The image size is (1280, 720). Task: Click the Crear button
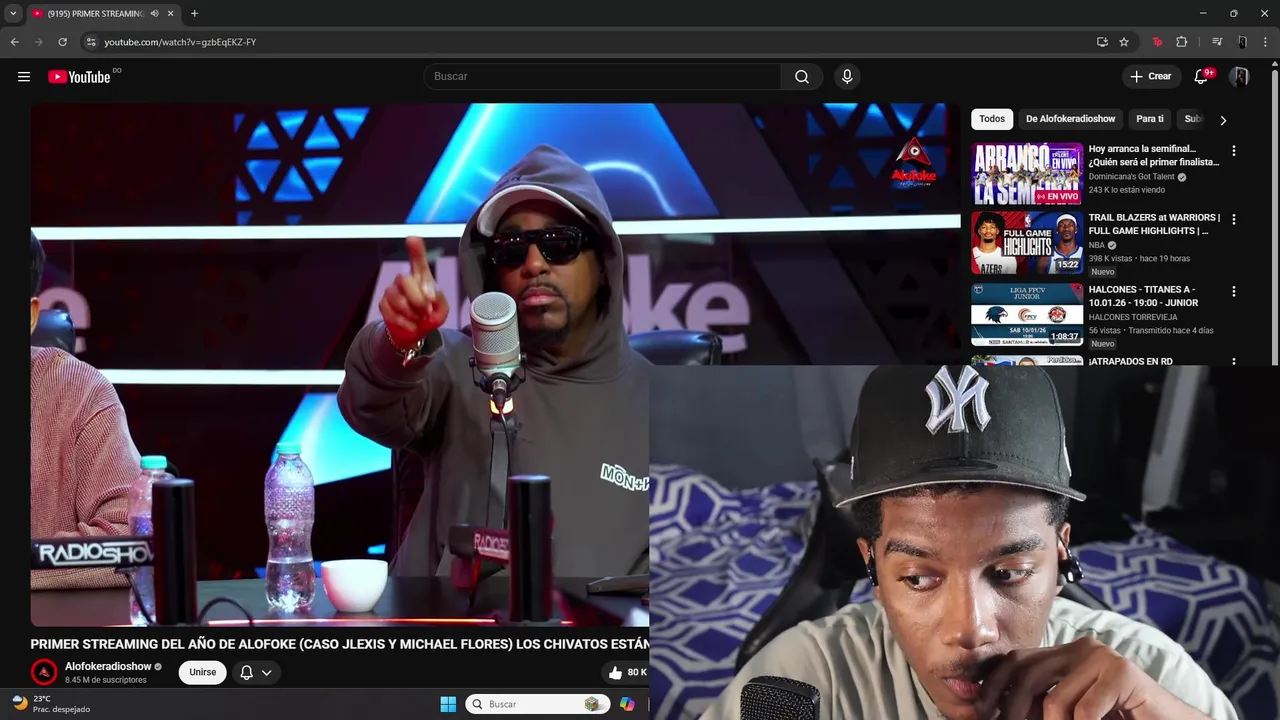coord(1150,77)
